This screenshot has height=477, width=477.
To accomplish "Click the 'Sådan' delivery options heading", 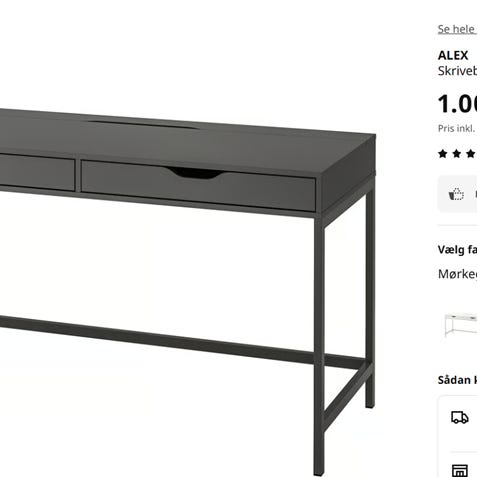I will pyautogui.click(x=457, y=380).
